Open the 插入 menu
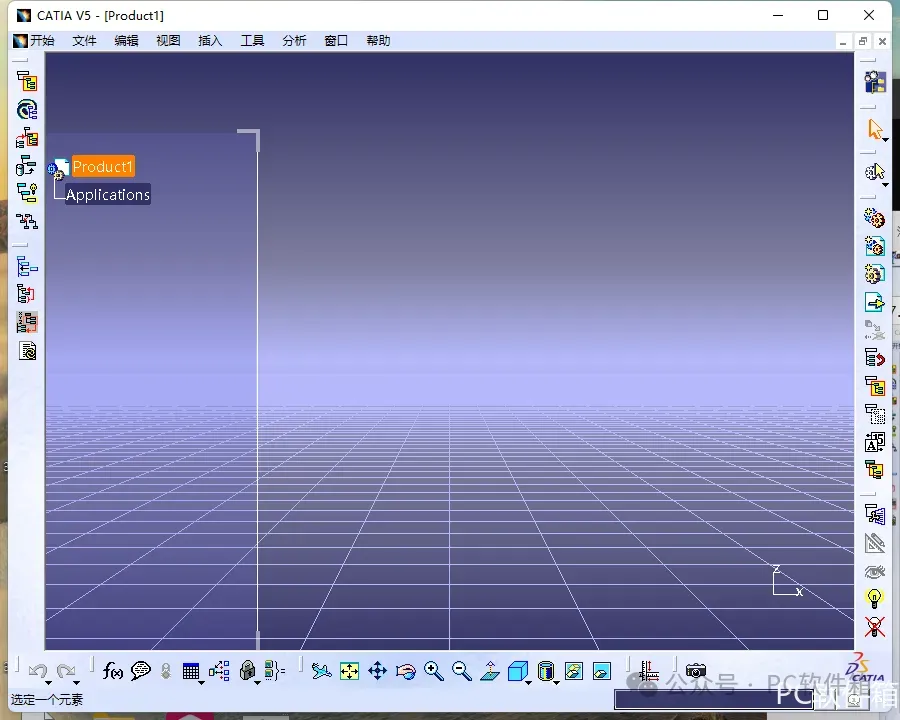 (210, 41)
